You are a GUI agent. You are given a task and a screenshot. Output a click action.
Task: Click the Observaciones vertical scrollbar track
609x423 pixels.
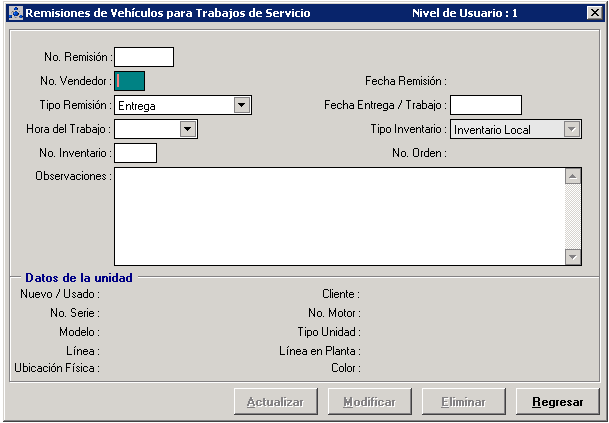point(573,216)
